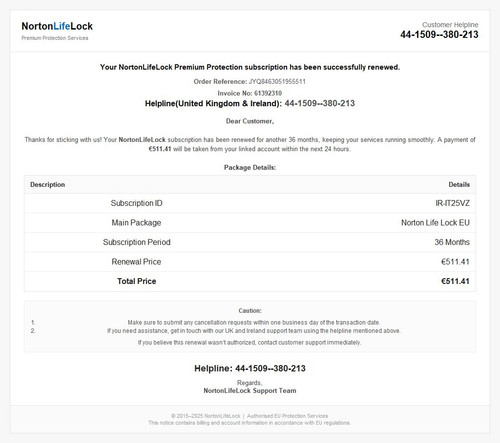
Task: Select the IR-IT25VZ subscription ID value
Action: (452, 203)
